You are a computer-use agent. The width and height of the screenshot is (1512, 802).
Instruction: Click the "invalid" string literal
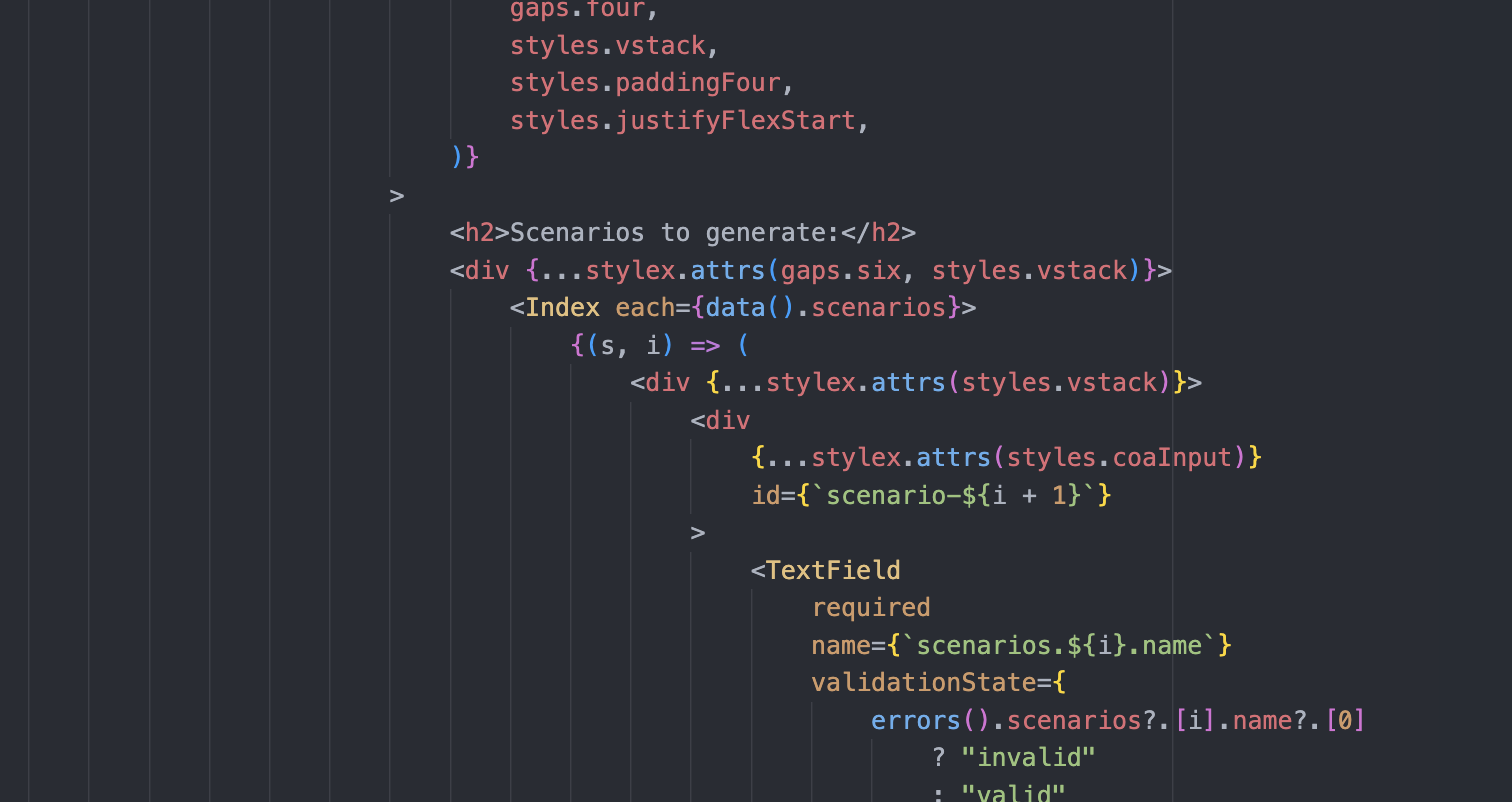(x=1028, y=758)
